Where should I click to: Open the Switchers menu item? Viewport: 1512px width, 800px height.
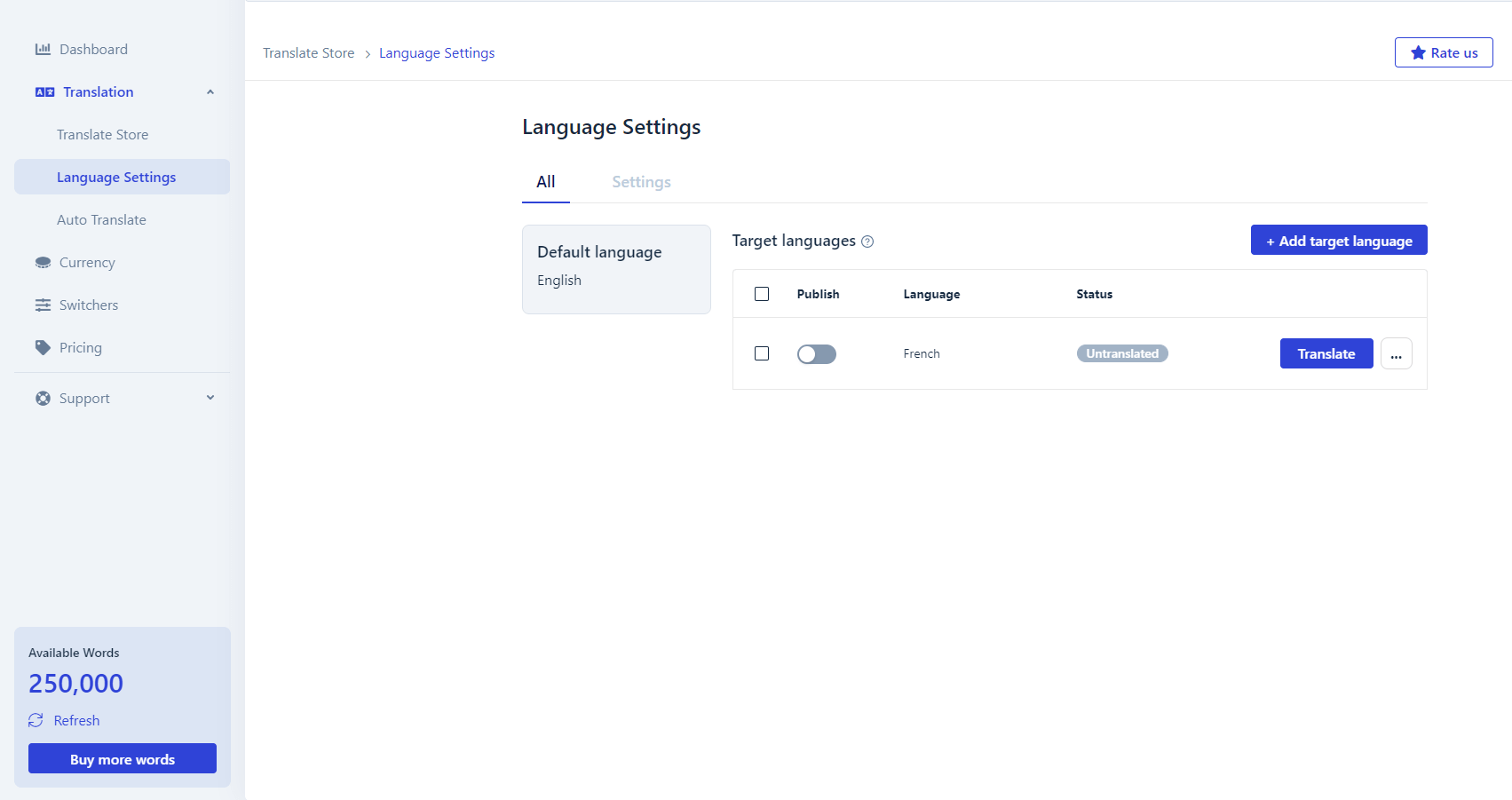coord(123,305)
